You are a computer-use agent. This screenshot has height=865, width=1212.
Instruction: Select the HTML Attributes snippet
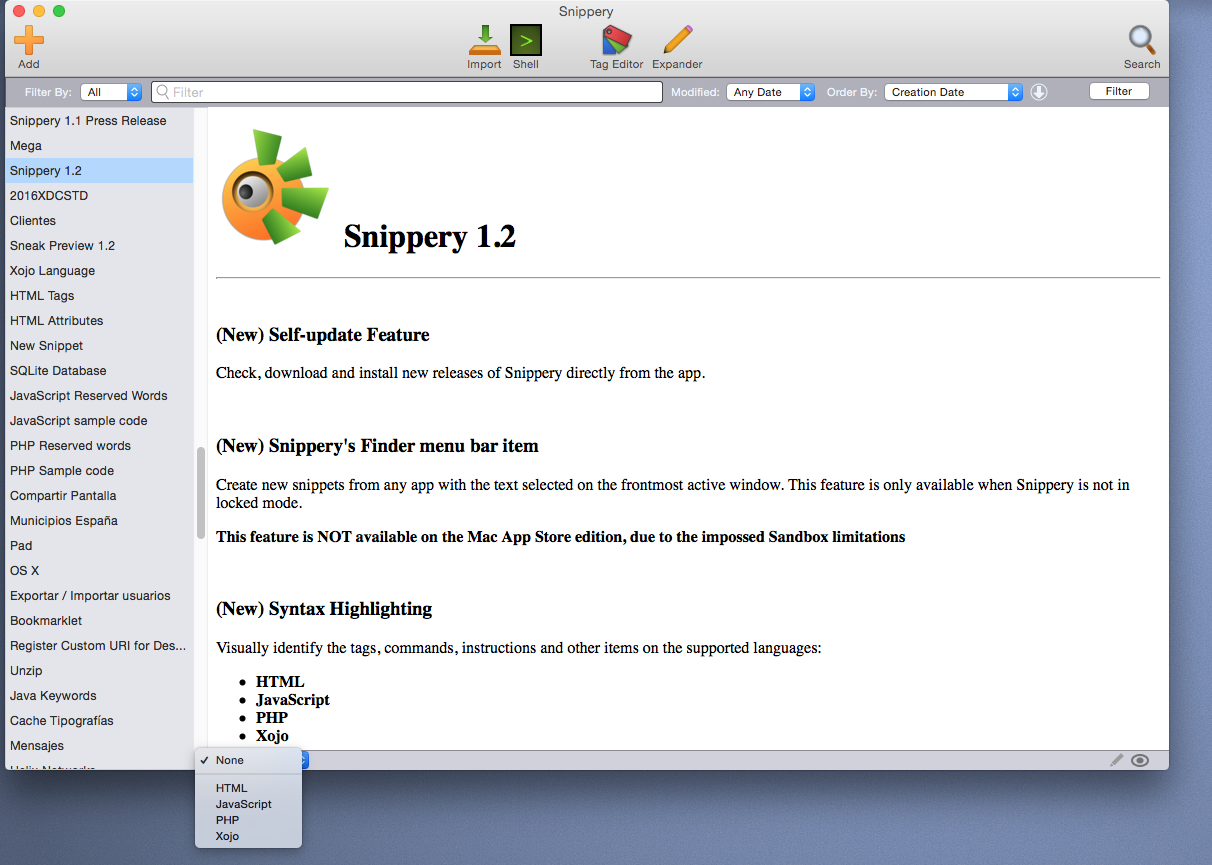pyautogui.click(x=99, y=320)
